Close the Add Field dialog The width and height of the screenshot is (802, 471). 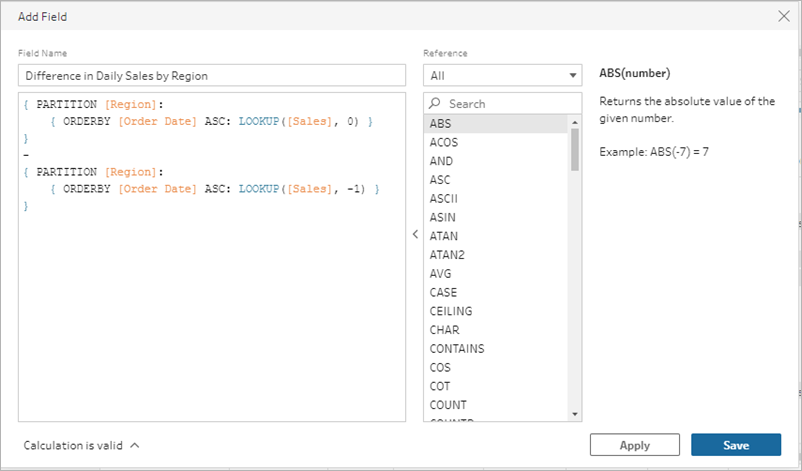(x=782, y=17)
